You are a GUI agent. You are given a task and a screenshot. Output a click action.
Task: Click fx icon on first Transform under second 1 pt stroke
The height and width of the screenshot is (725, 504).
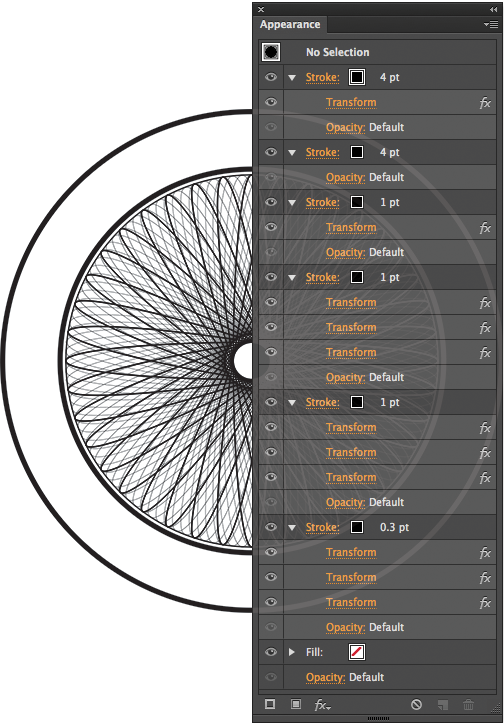[485, 302]
